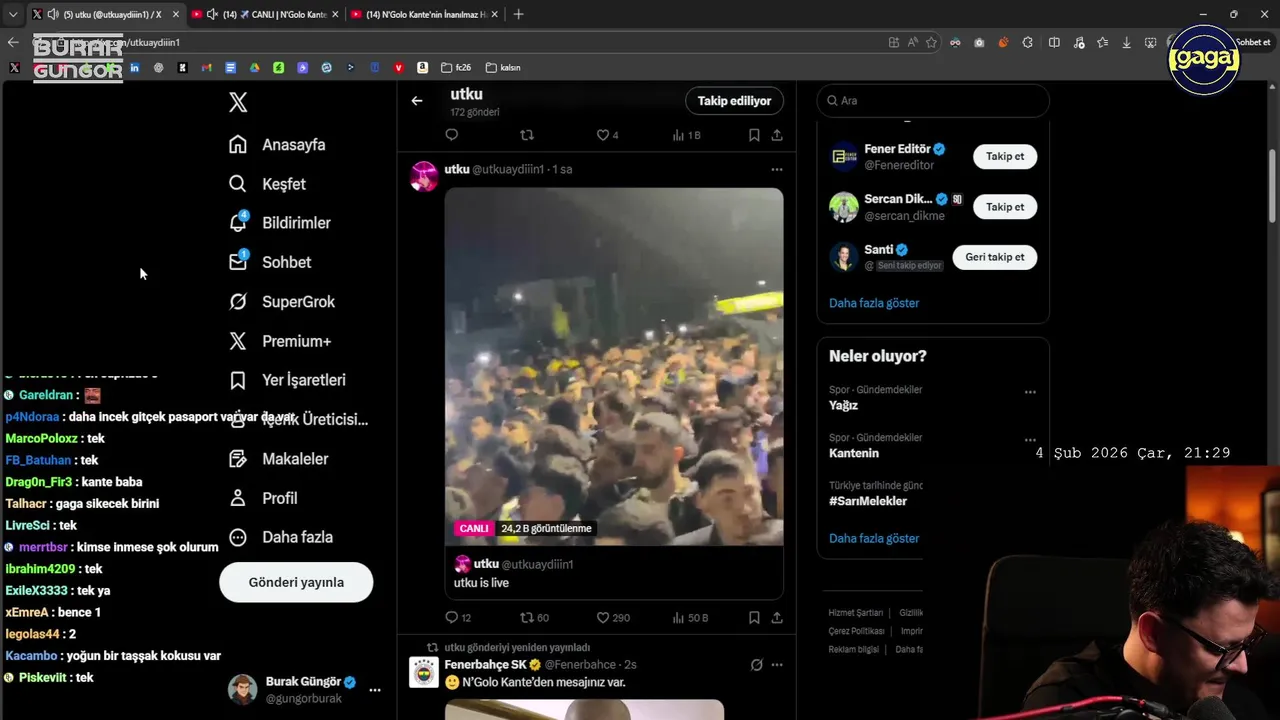Click the Takip ediliyor button

(x=734, y=101)
